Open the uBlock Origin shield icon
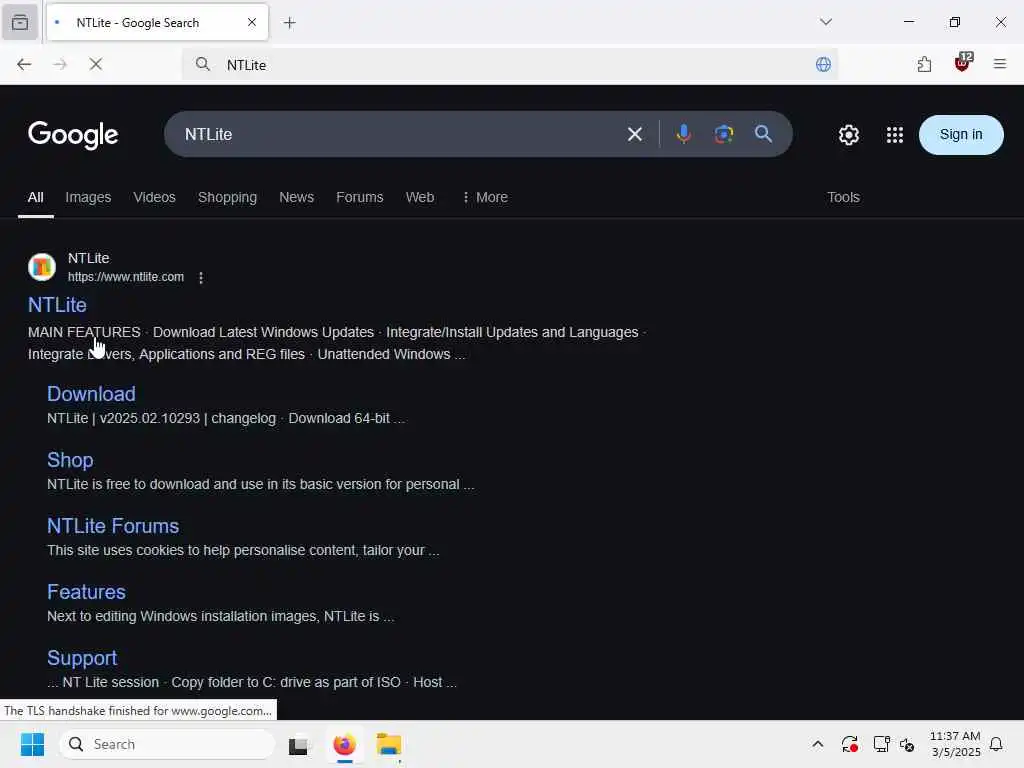This screenshot has width=1024, height=768. [963, 63]
